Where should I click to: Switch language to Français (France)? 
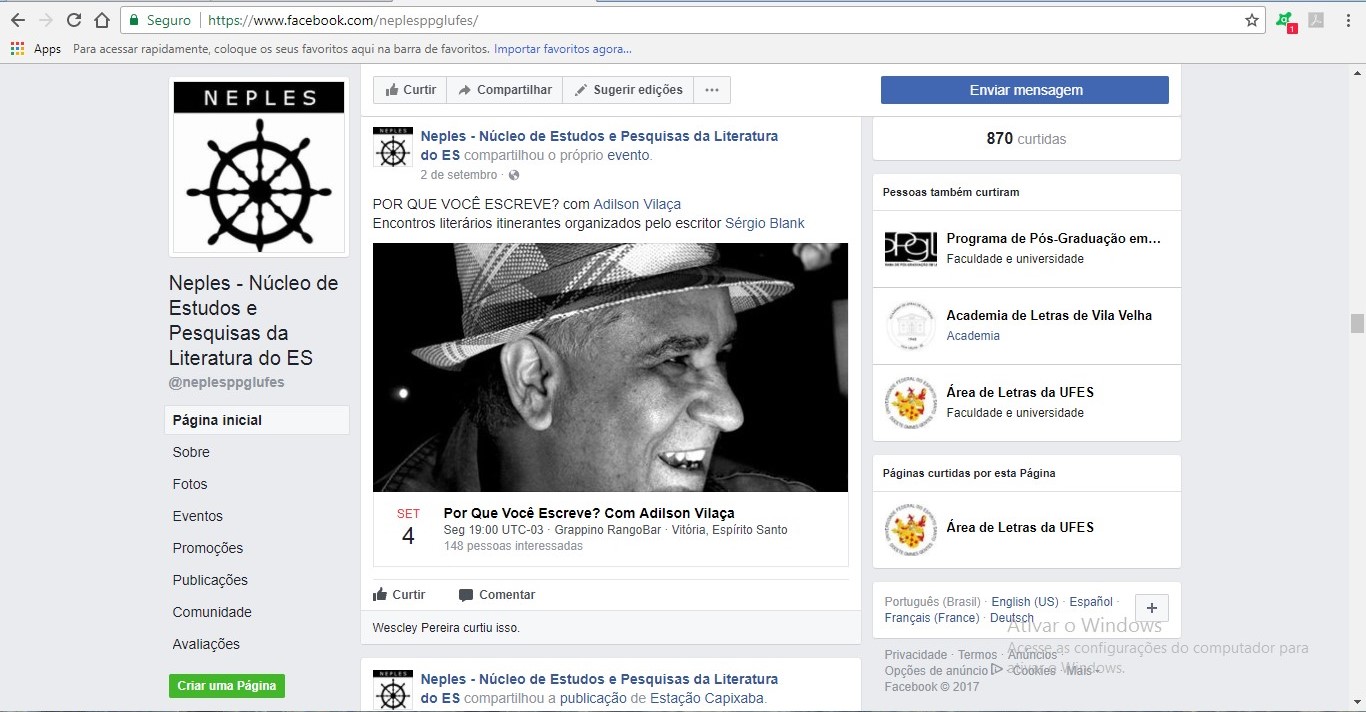(x=932, y=618)
